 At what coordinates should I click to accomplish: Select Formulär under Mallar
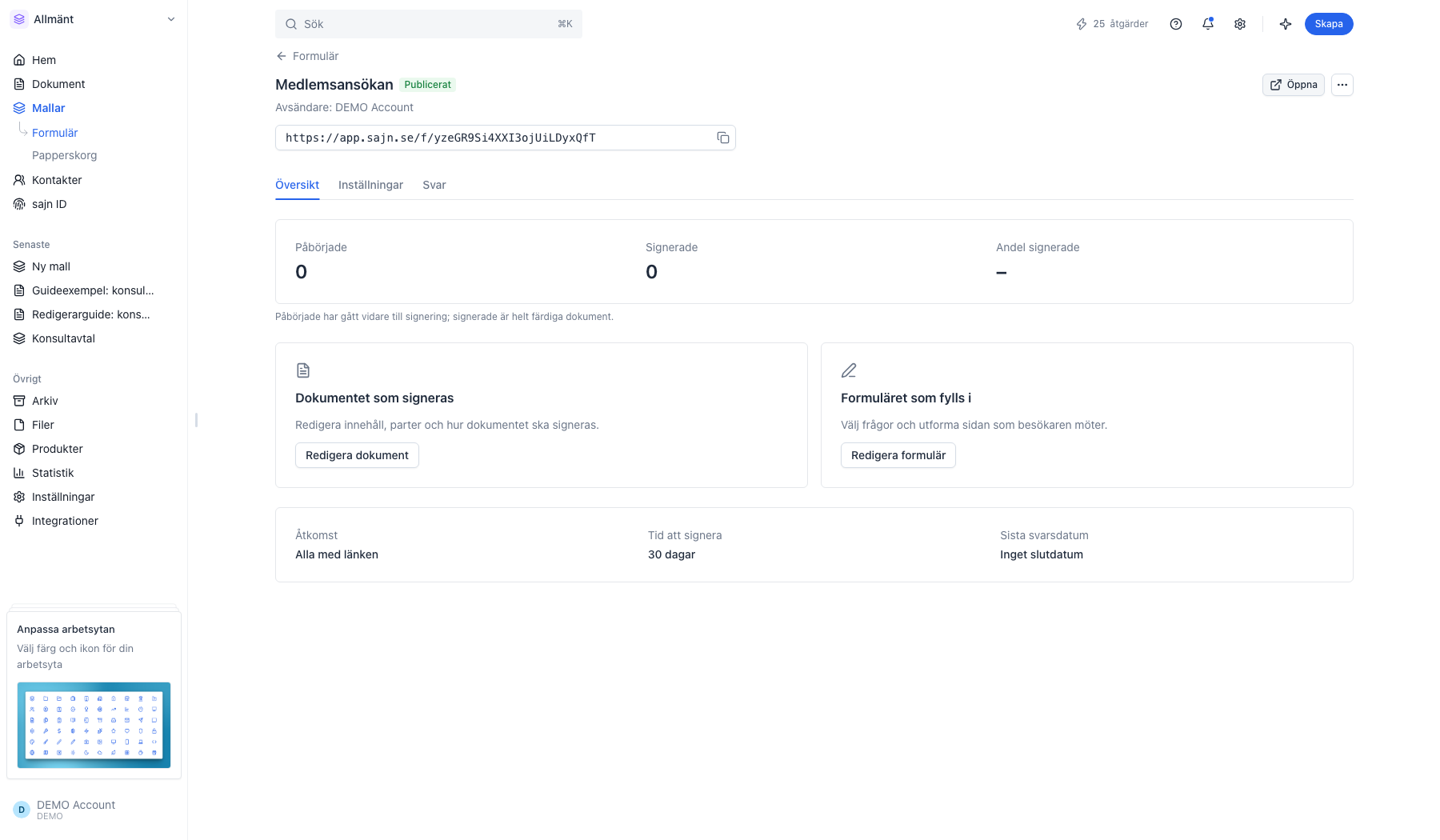click(55, 133)
